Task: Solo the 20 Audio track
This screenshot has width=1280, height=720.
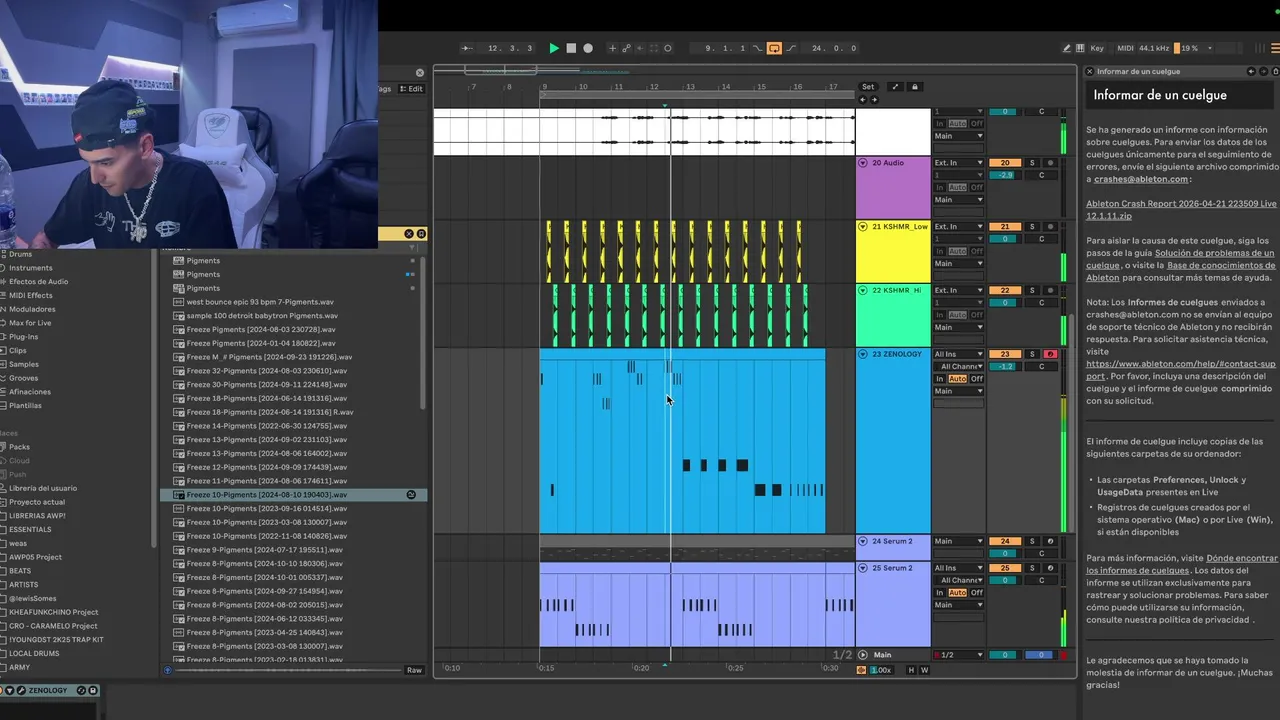Action: point(1033,162)
